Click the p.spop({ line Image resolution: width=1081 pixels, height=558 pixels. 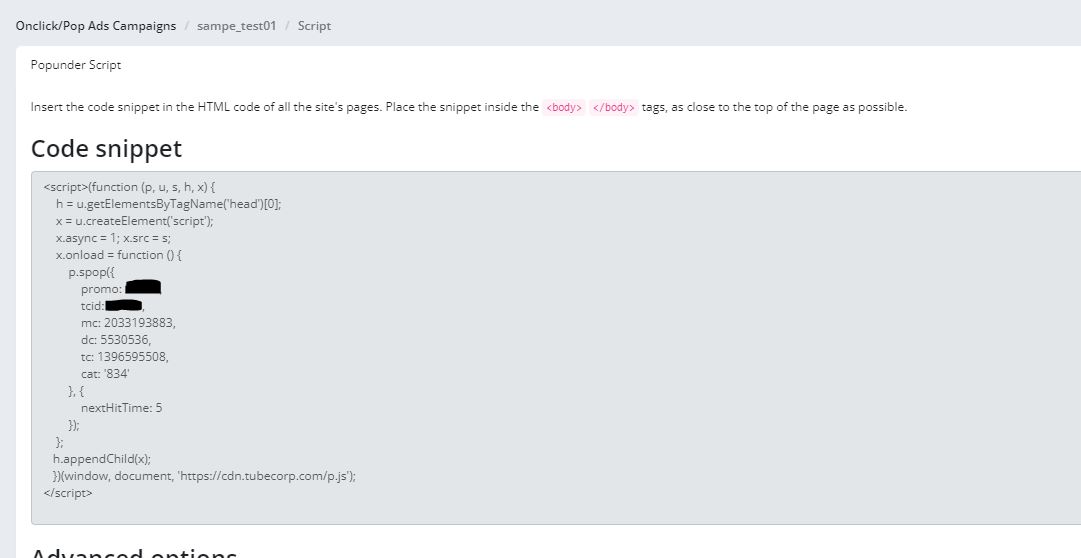[x=91, y=272]
